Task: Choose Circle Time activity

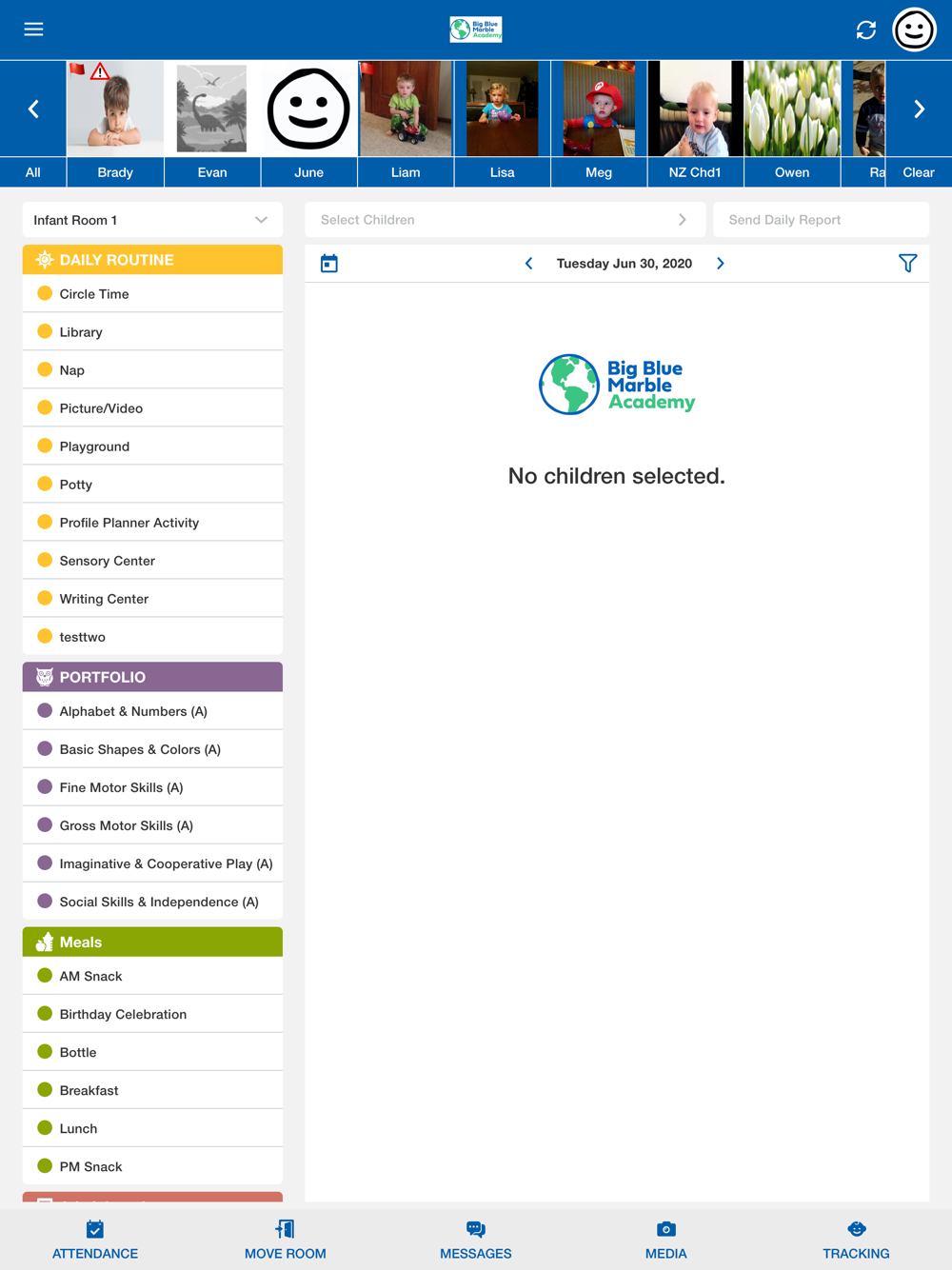Action: pos(152,294)
